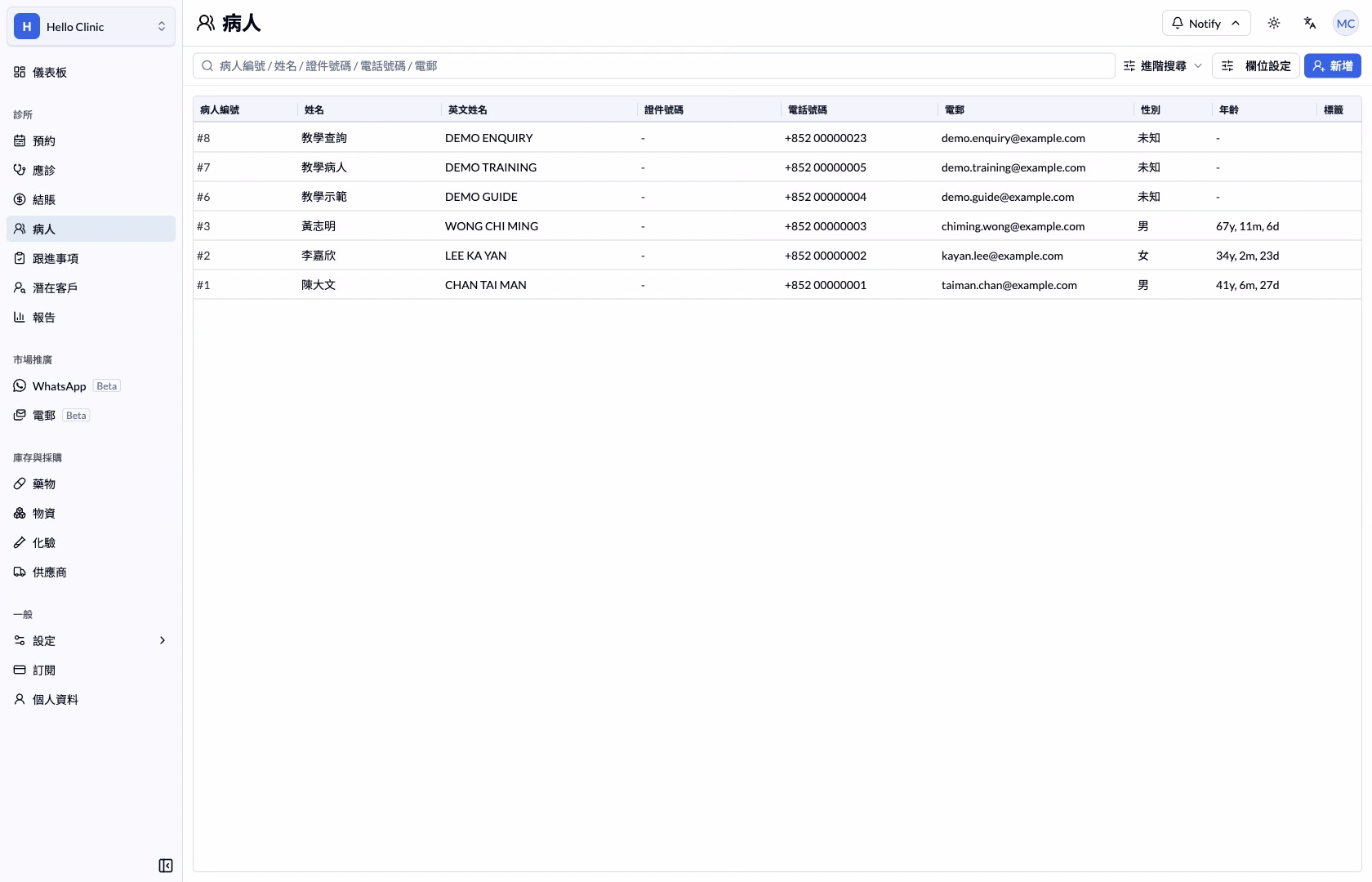Open 結賬 billing section

(x=91, y=200)
